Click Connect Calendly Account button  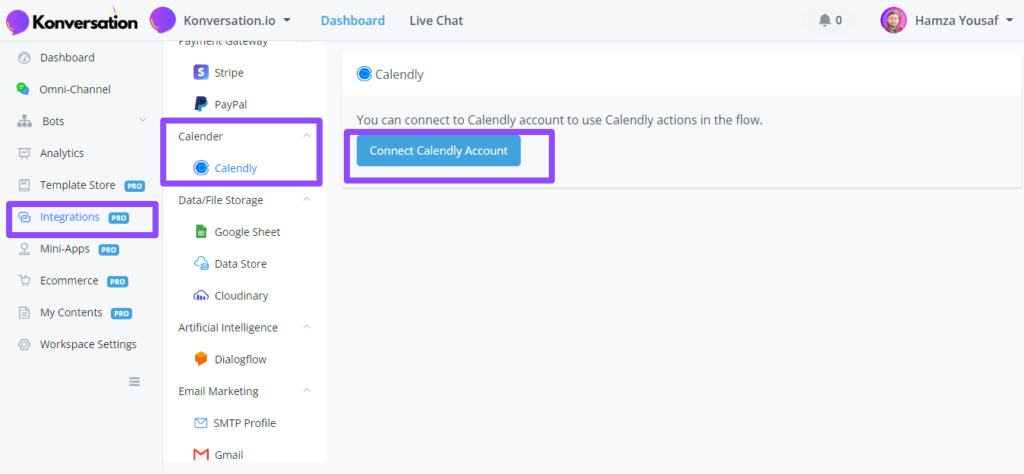coord(439,151)
